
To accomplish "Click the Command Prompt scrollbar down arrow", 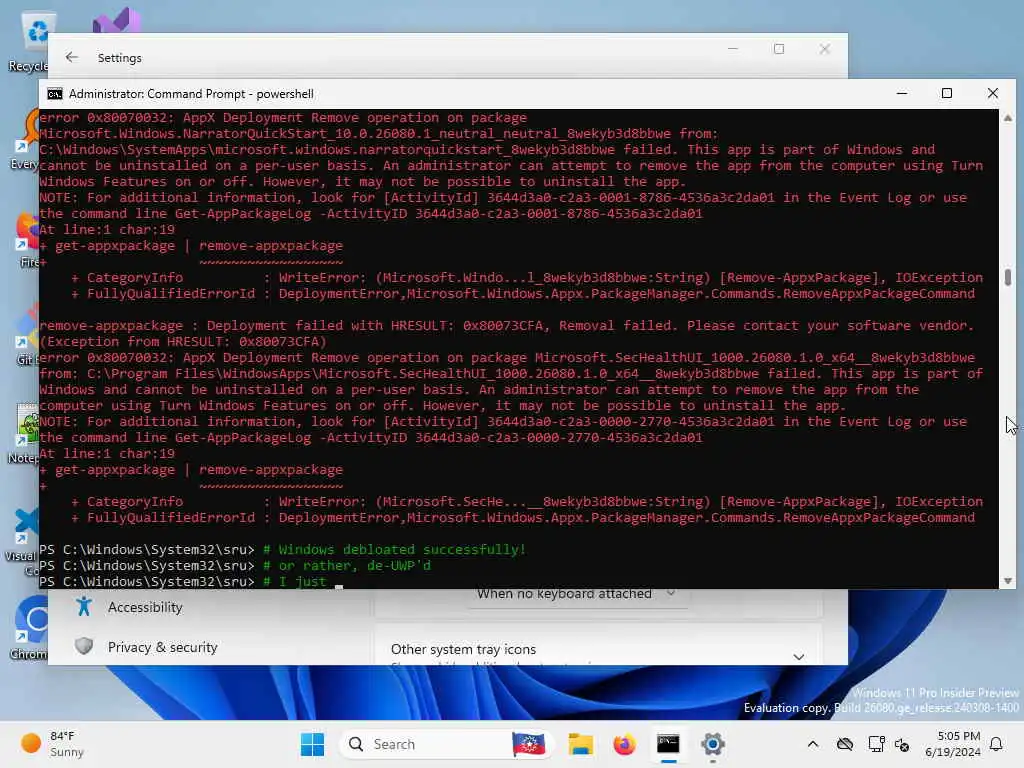I will (1008, 581).
